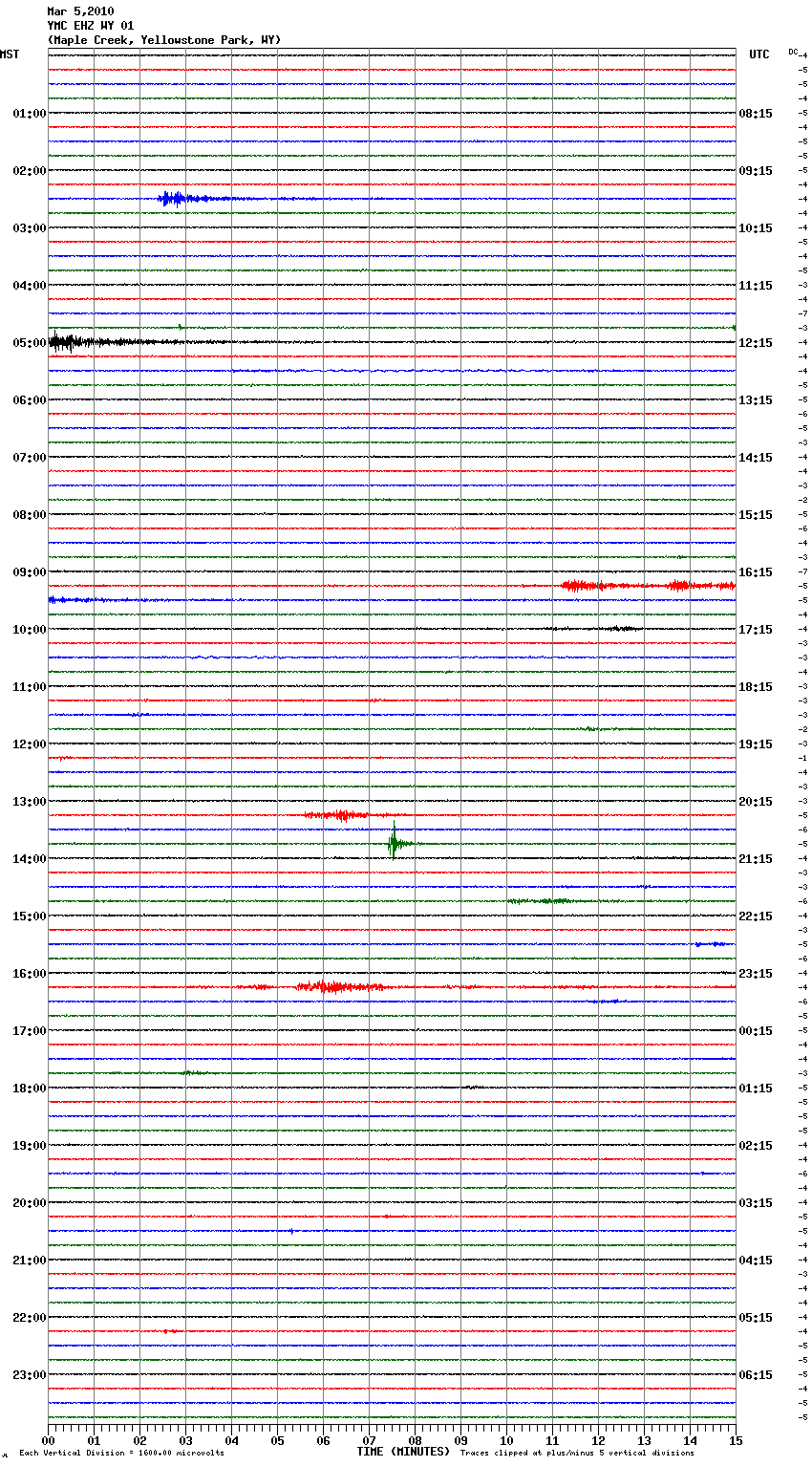
Task: Click the '12' minute tick label
Action: point(599,1440)
